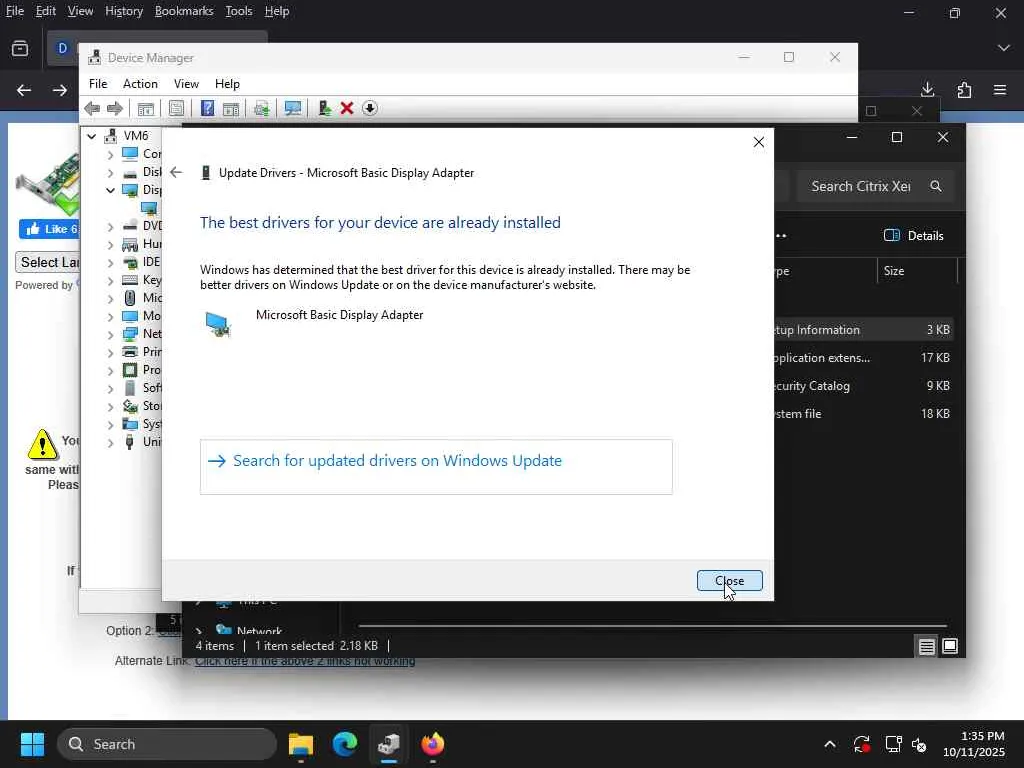Click the Close button in Update Drivers dialog

tap(729, 581)
